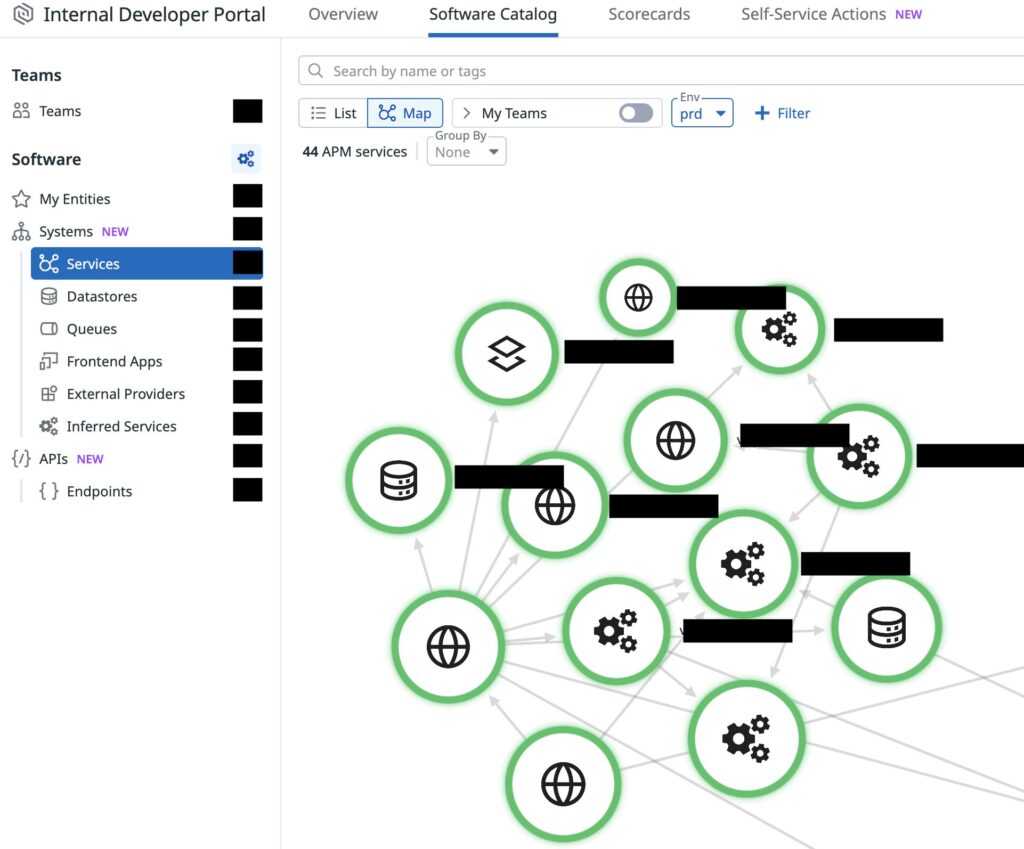Open the Scorecards tab
The width and height of the screenshot is (1024, 849).
point(648,15)
